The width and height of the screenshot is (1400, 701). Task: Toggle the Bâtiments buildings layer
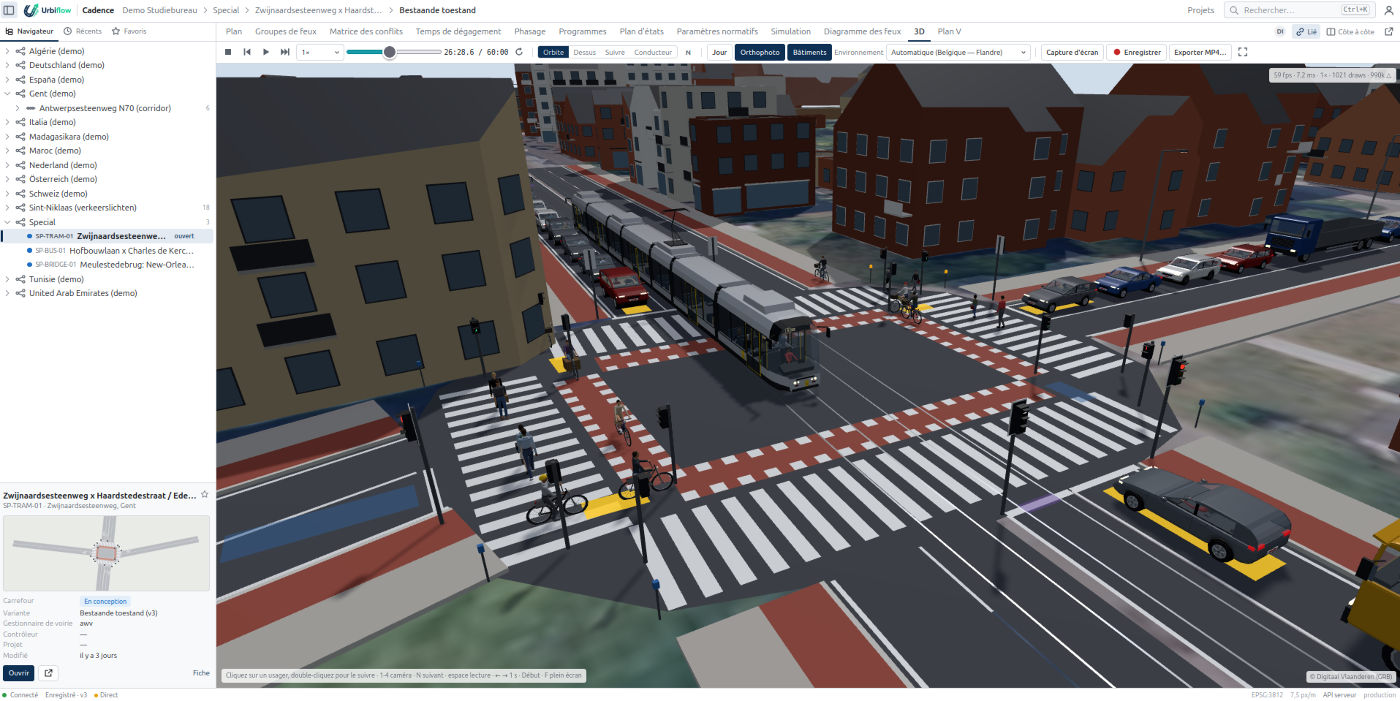pos(809,52)
